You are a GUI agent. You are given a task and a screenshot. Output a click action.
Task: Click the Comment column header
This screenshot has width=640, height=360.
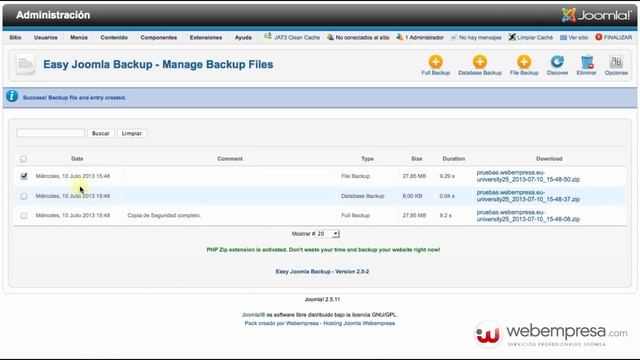pos(230,159)
